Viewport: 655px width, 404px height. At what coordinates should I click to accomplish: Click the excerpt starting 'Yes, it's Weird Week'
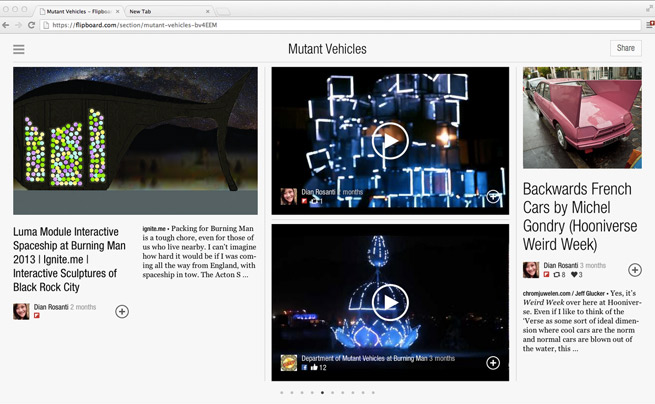click(x=581, y=321)
